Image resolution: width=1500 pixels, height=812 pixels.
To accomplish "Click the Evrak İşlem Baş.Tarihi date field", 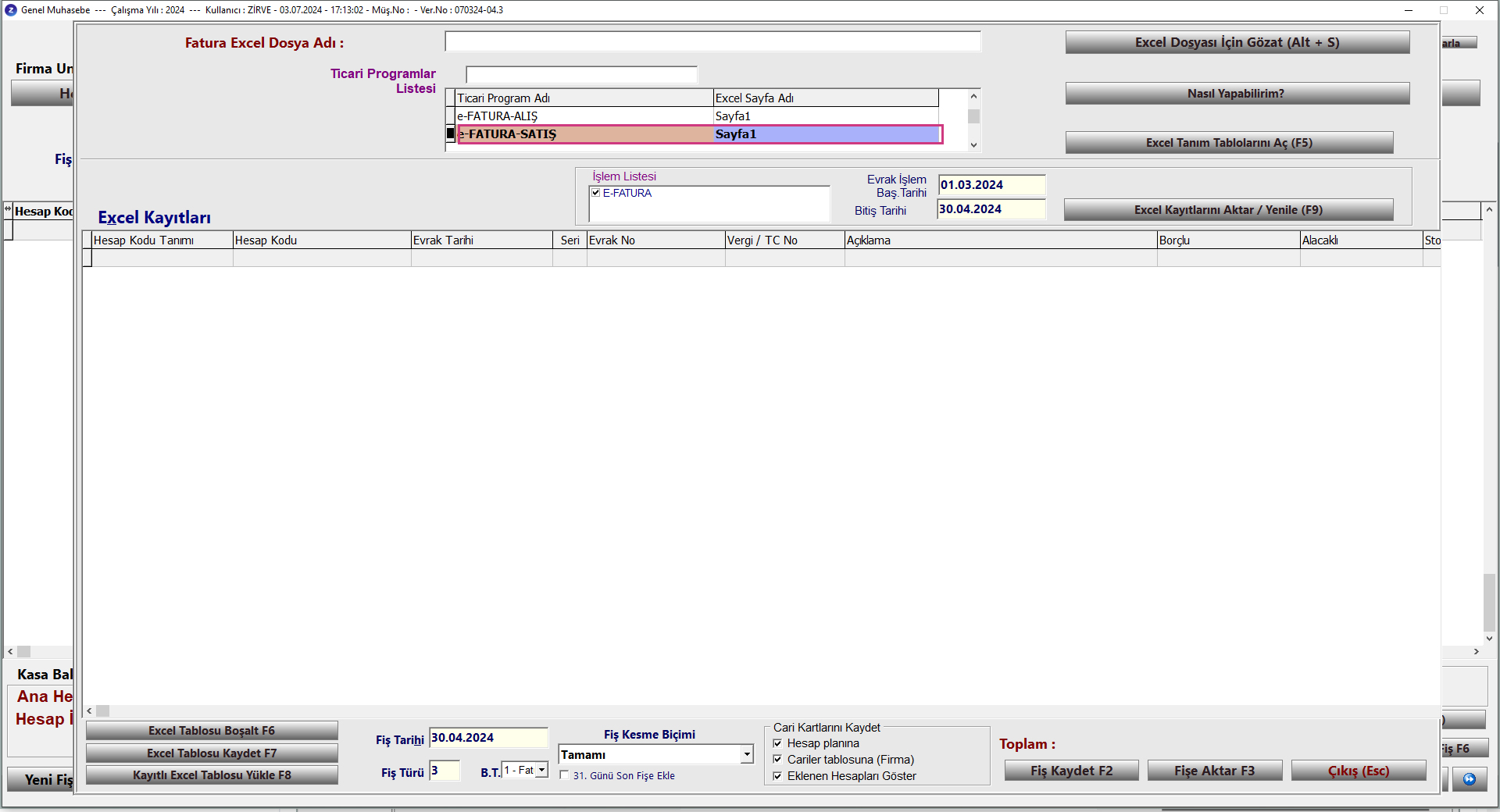I will click(991, 185).
